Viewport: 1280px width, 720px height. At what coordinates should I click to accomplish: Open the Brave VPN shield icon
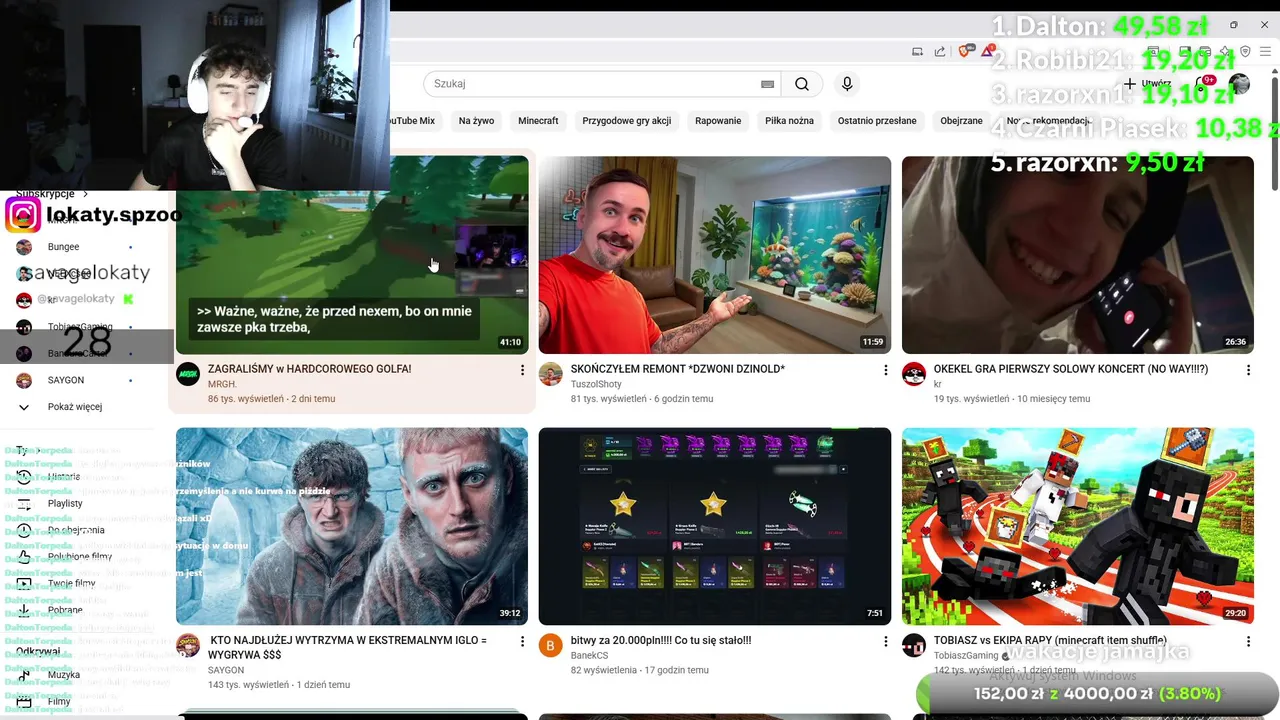click(1245, 51)
